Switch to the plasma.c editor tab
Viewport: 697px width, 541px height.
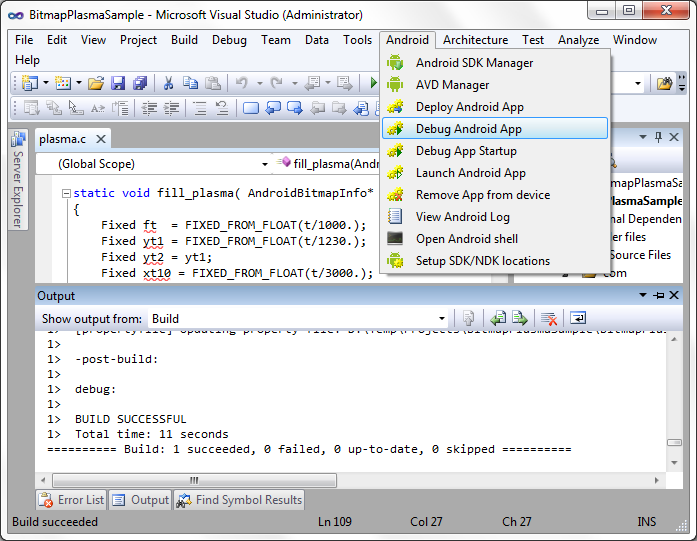[x=63, y=139]
